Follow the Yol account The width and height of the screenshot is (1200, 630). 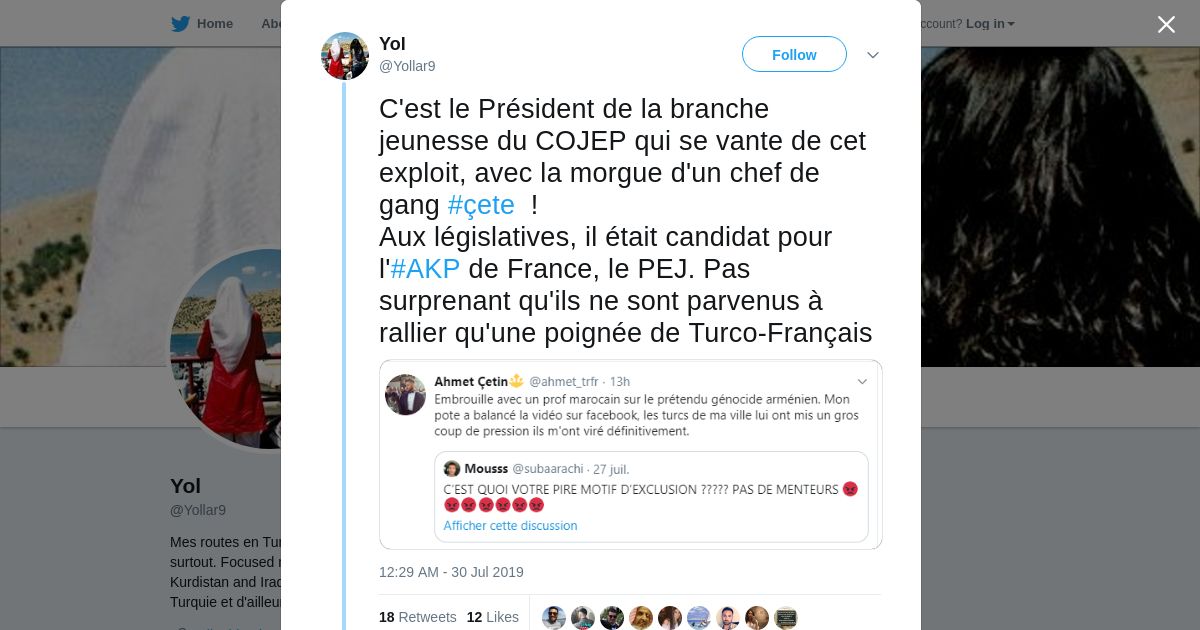pyautogui.click(x=794, y=55)
